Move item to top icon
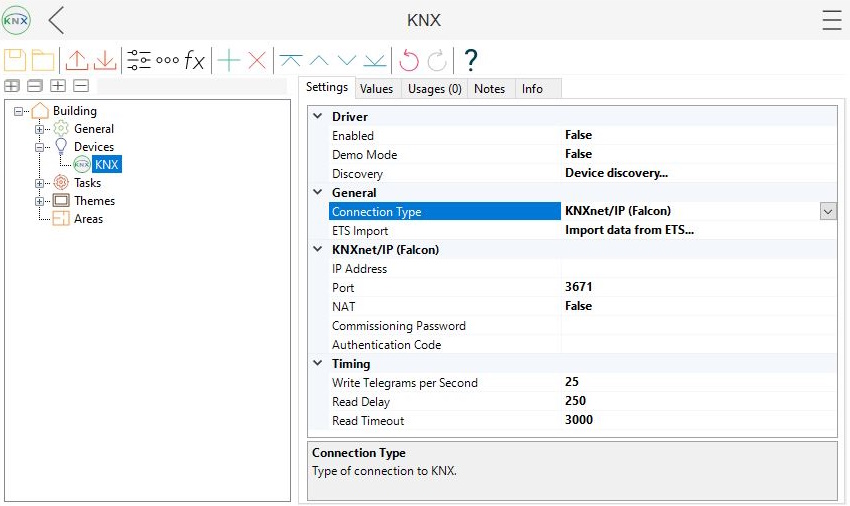 pos(291,60)
